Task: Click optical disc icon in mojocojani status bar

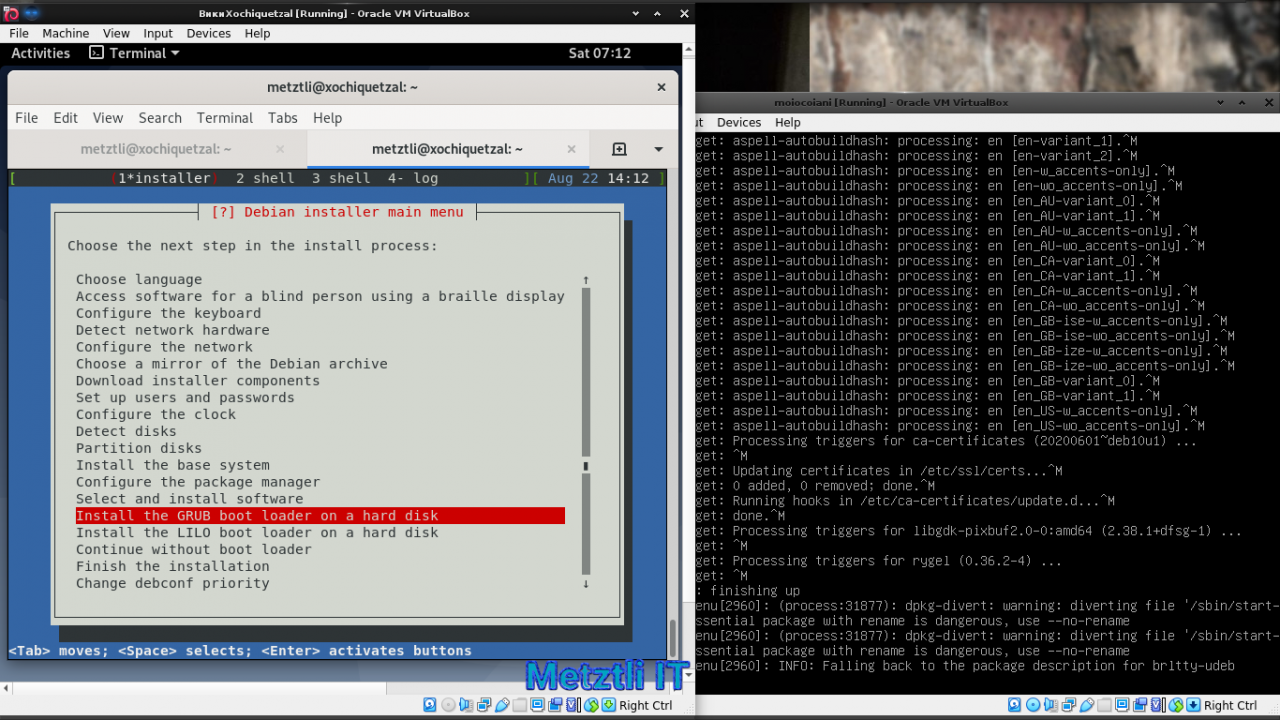Action: [1033, 705]
